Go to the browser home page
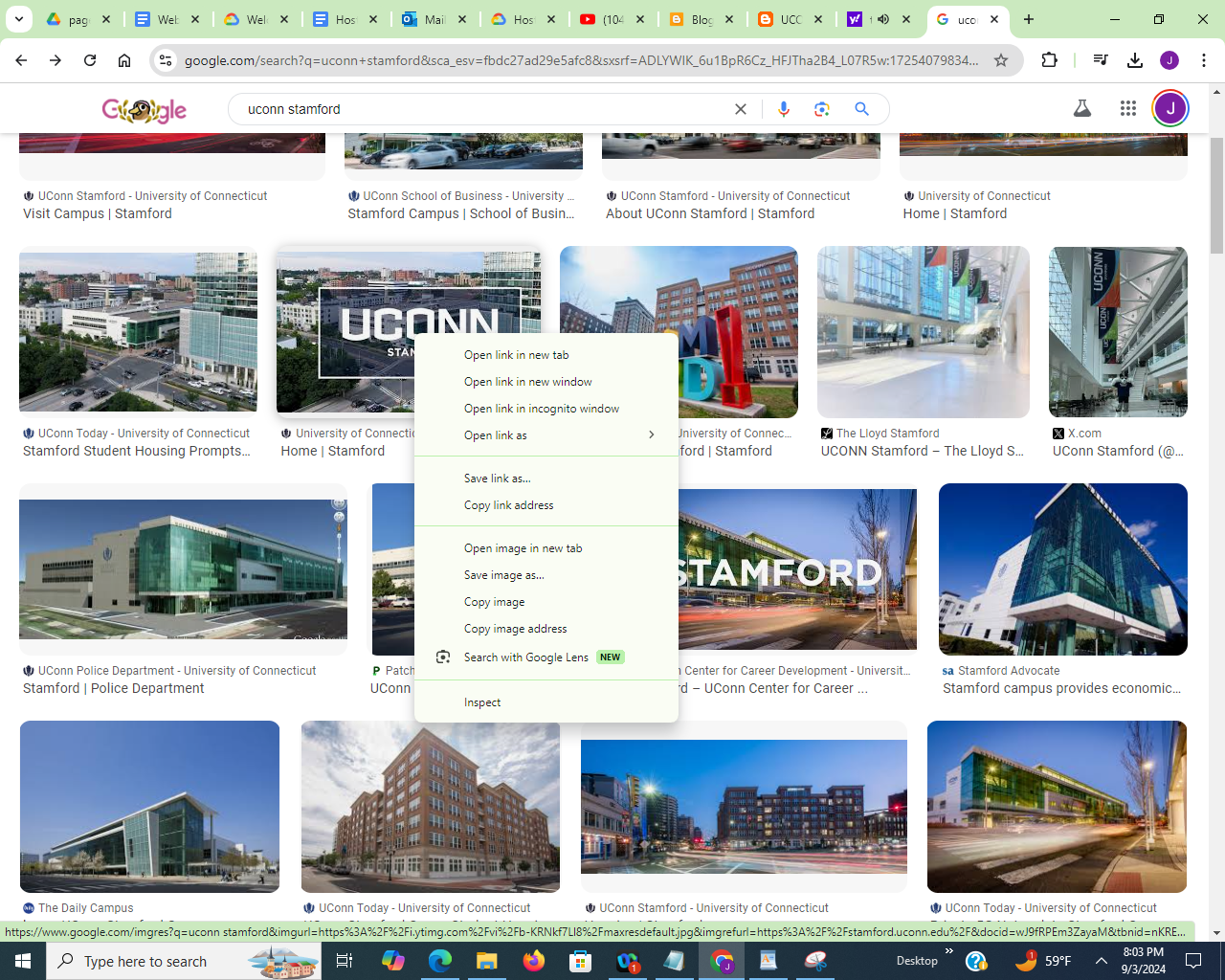Image resolution: width=1225 pixels, height=980 pixels. [x=124, y=60]
